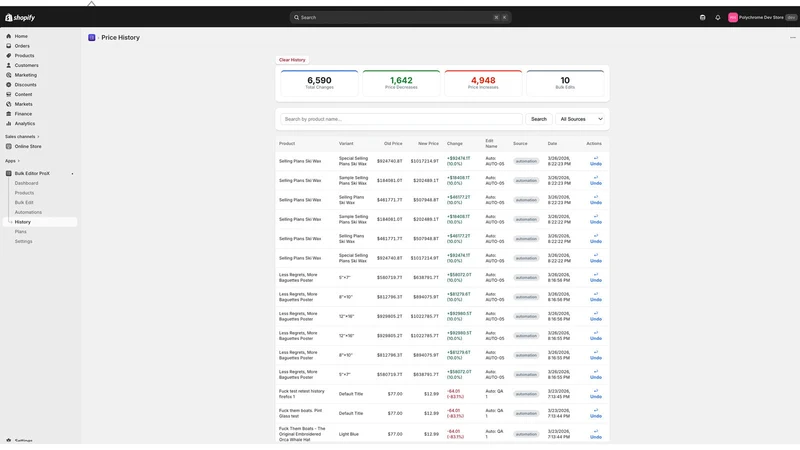Viewport: 800px width, 450px height.
Task: Click the Bulk Editor ProX app icon
Action: pyautogui.click(x=9, y=173)
